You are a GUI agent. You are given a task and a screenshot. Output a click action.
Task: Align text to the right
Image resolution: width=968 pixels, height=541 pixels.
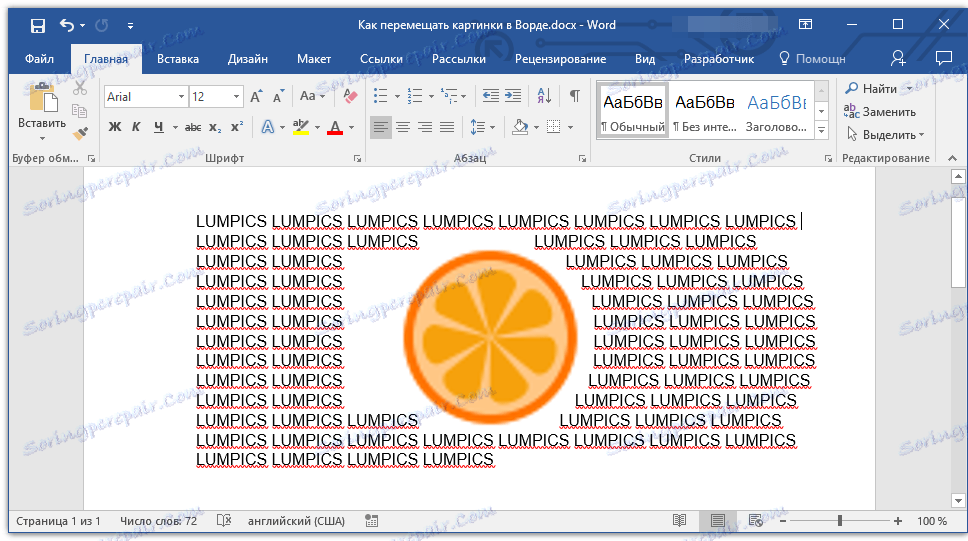(425, 127)
